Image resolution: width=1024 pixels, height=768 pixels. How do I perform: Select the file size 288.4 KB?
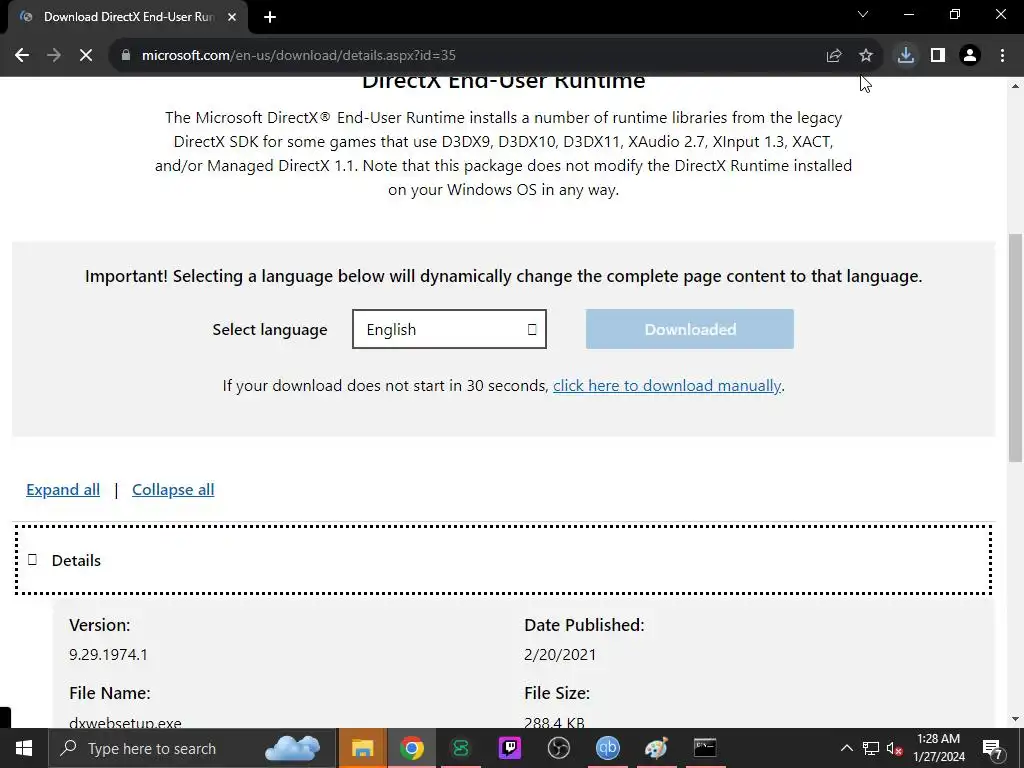tap(554, 722)
